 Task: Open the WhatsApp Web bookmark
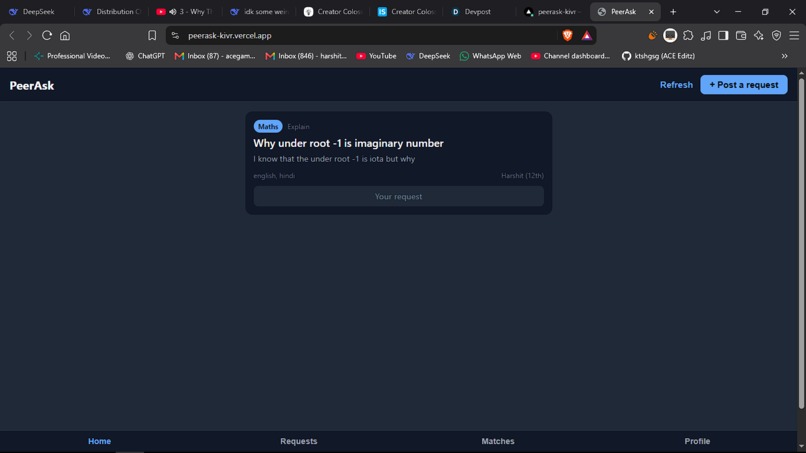(490, 56)
